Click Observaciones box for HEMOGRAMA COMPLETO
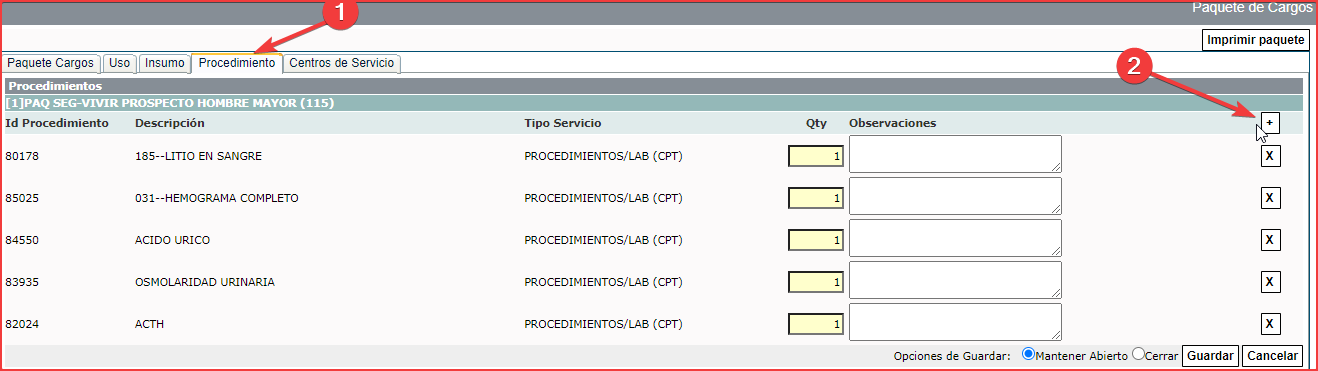The width and height of the screenshot is (1318, 371). (x=955, y=196)
